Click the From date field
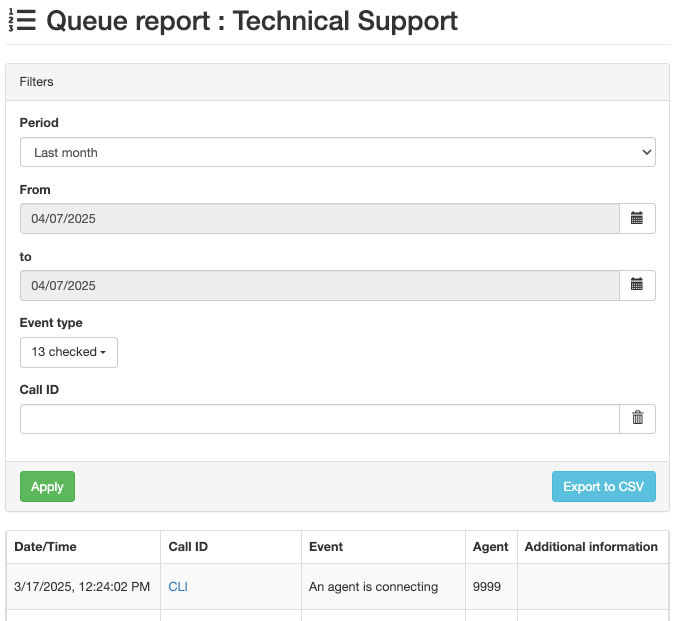The image size is (677, 621). [x=319, y=218]
